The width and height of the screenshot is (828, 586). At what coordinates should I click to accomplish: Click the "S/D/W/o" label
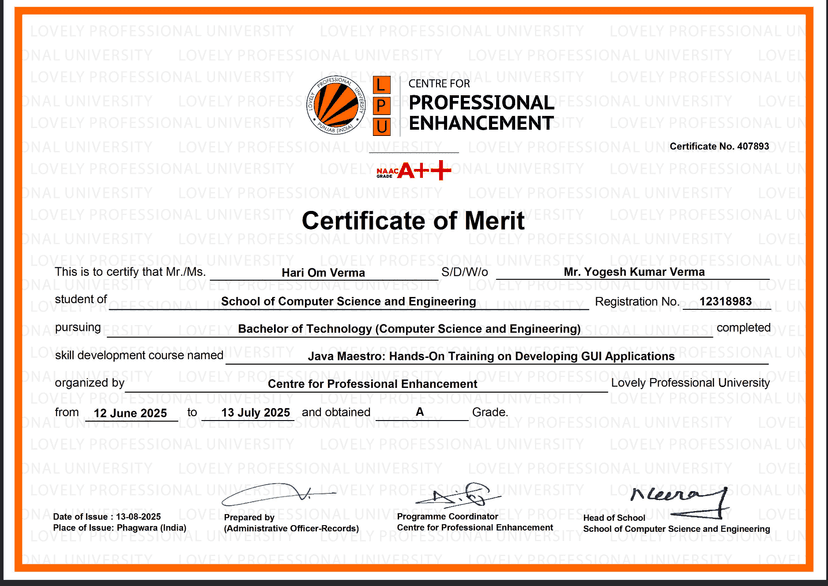[x=465, y=272]
